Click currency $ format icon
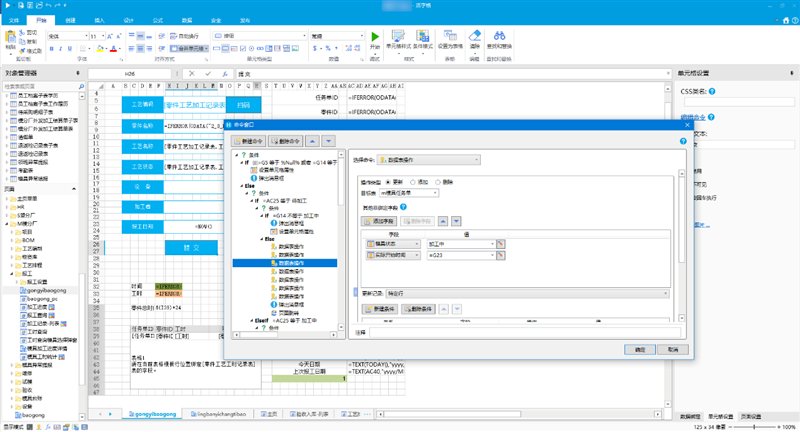800x432 pixels. (x=315, y=48)
